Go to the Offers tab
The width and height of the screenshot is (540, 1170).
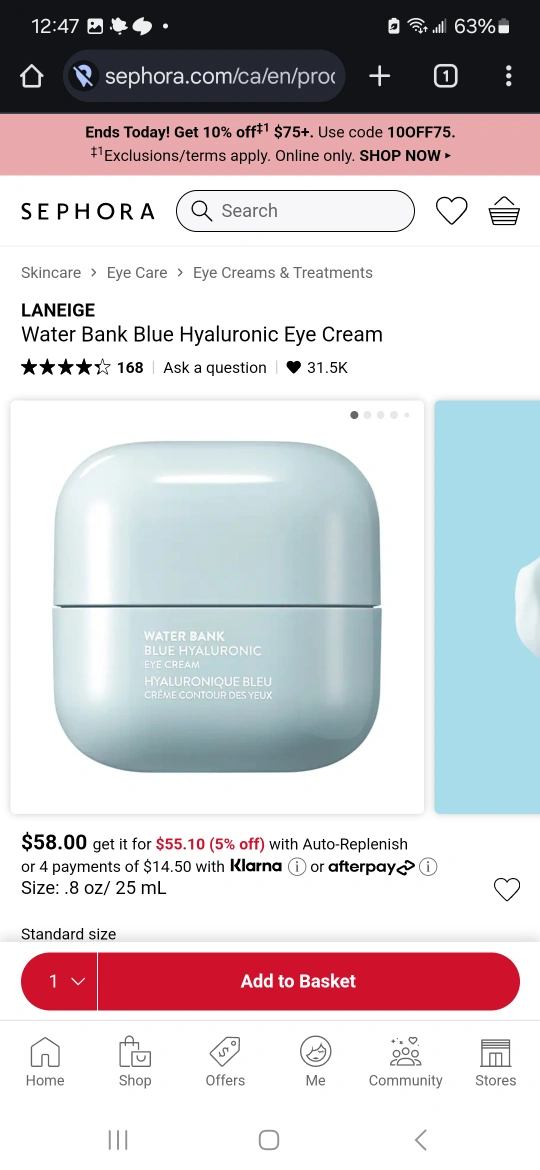pos(225,1062)
